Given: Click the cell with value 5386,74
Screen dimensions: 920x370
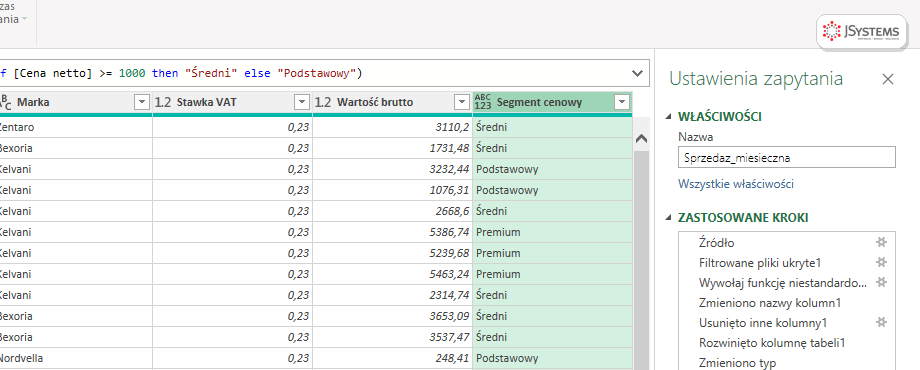Looking at the screenshot, I should (393, 232).
